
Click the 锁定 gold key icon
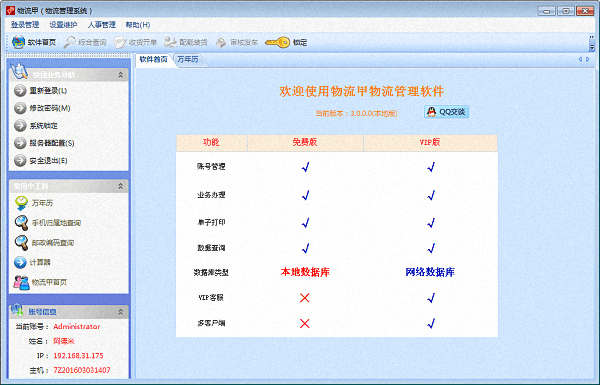tap(277, 42)
